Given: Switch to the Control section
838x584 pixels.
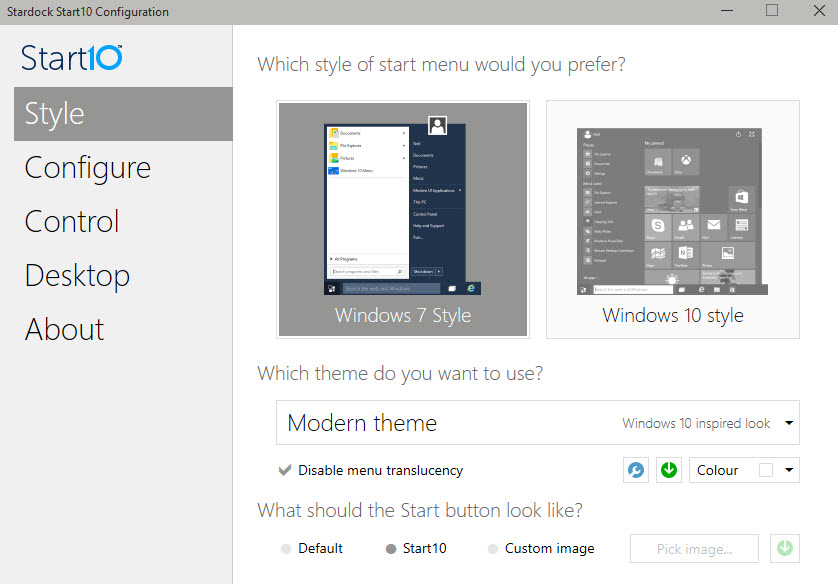Looking at the screenshot, I should click(72, 221).
